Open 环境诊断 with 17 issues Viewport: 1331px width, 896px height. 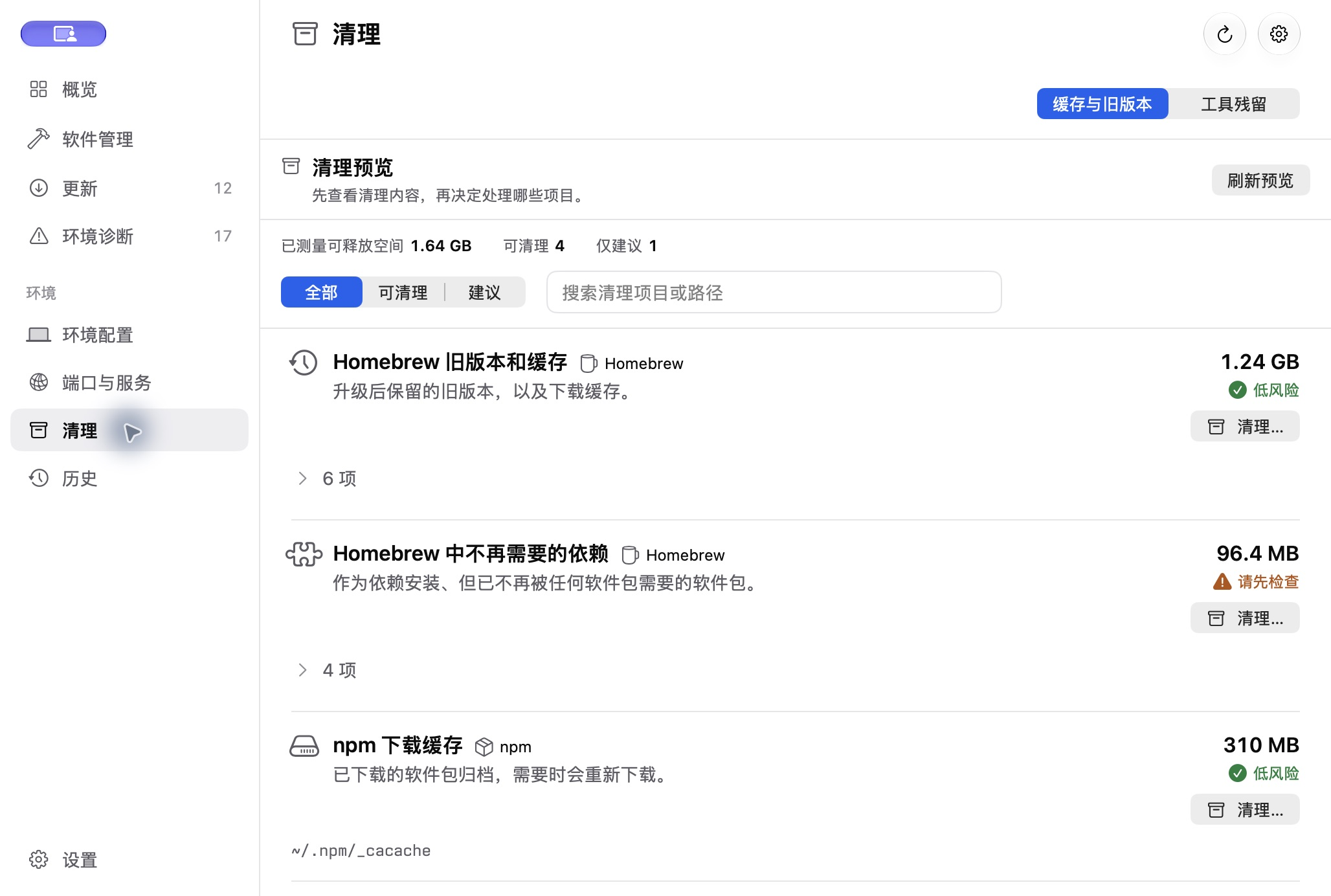[129, 236]
